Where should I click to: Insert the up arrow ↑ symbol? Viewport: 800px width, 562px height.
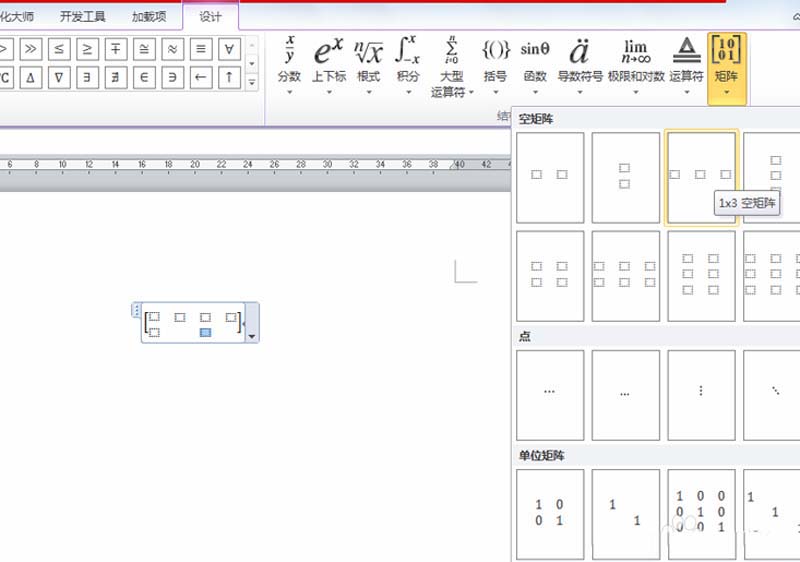coord(229,77)
